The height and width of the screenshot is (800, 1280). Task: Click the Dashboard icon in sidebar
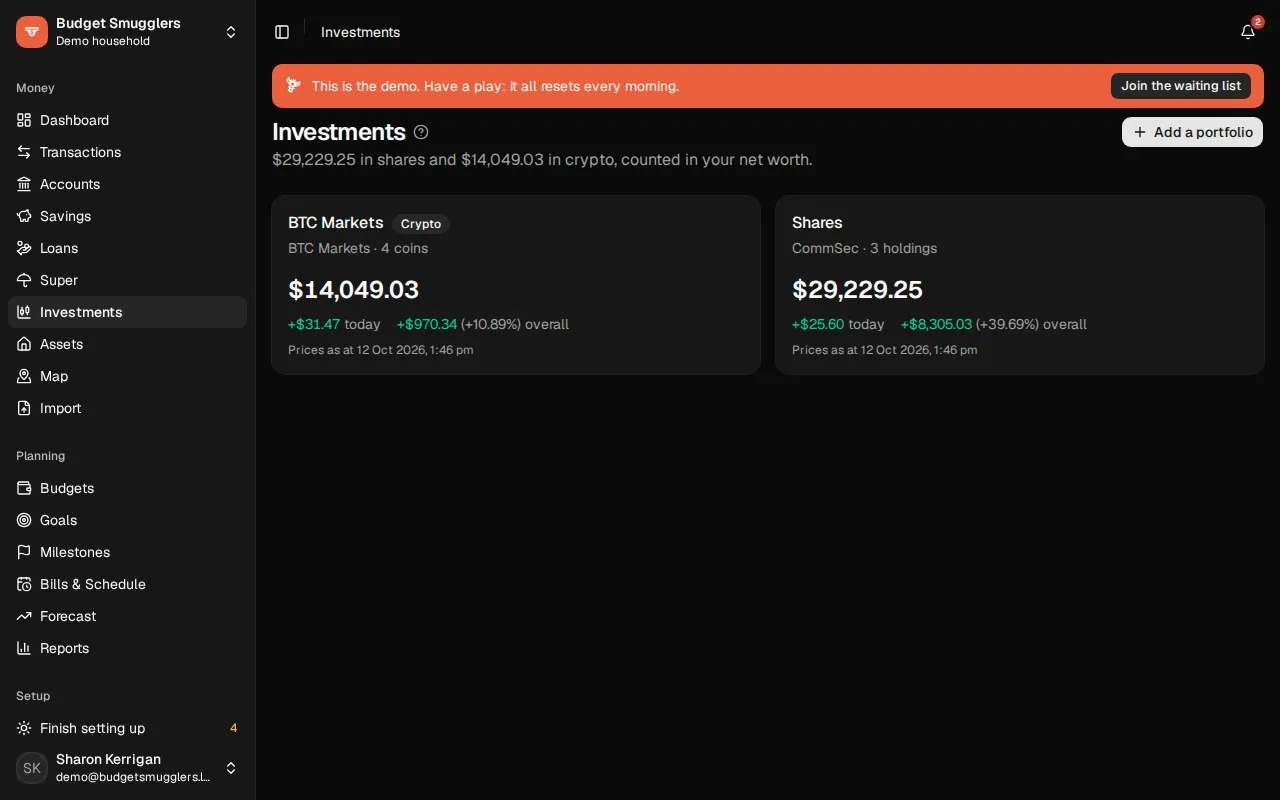tap(24, 120)
